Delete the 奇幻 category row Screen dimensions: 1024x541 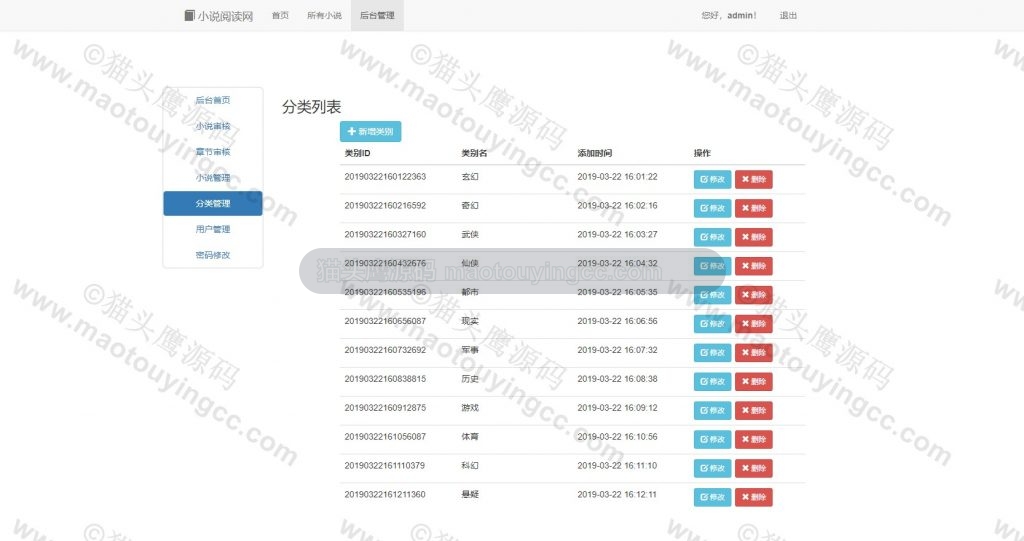[754, 208]
